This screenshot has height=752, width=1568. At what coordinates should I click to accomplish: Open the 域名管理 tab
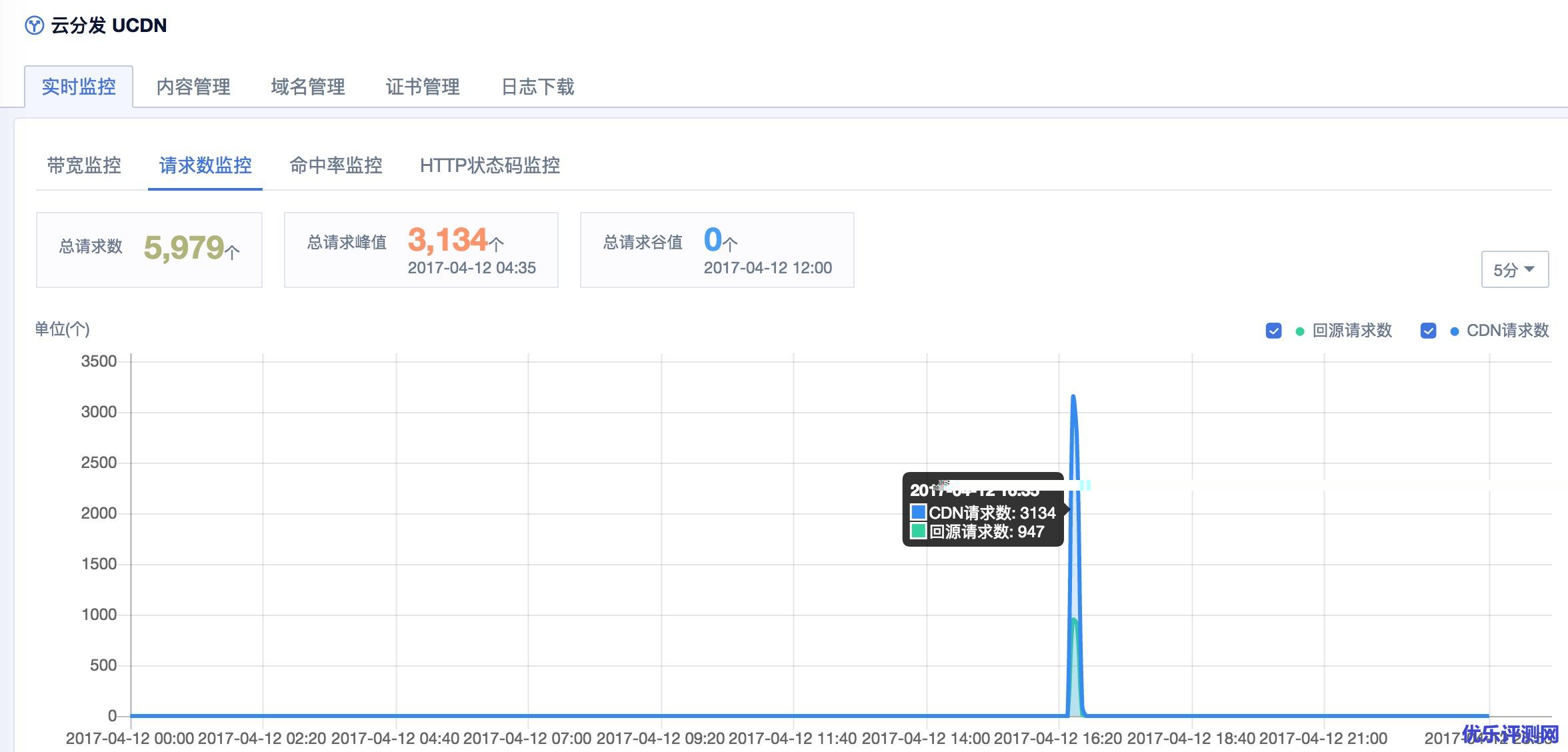(308, 87)
